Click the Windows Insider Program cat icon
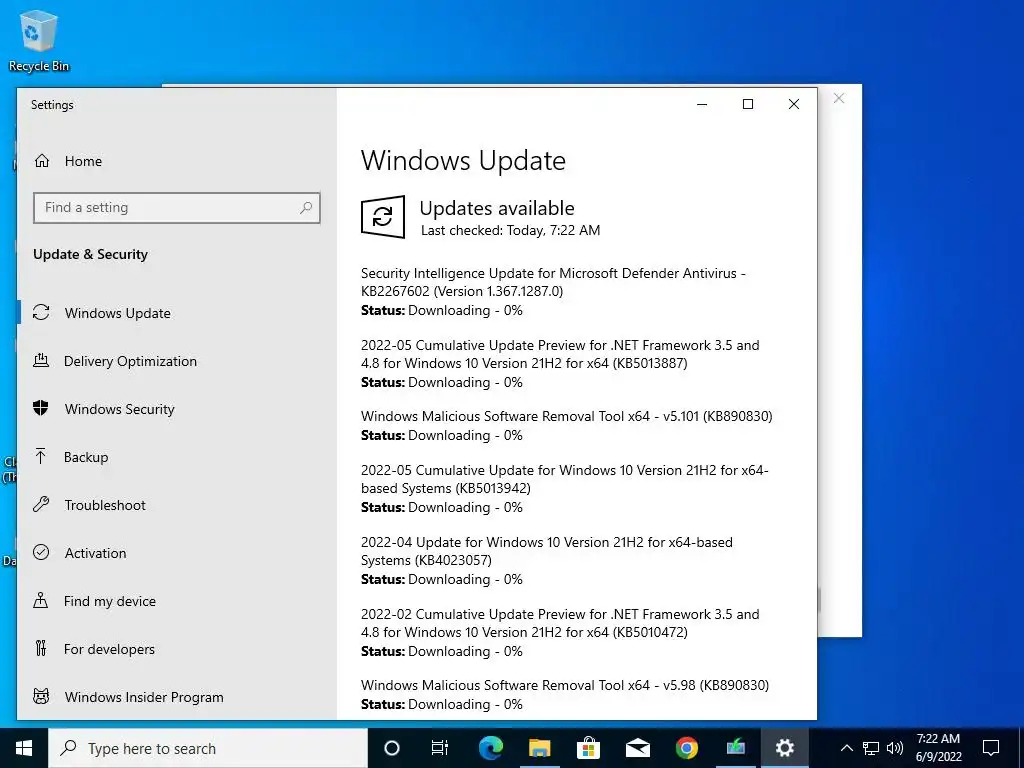Viewport: 1024px width, 768px height. 41,696
